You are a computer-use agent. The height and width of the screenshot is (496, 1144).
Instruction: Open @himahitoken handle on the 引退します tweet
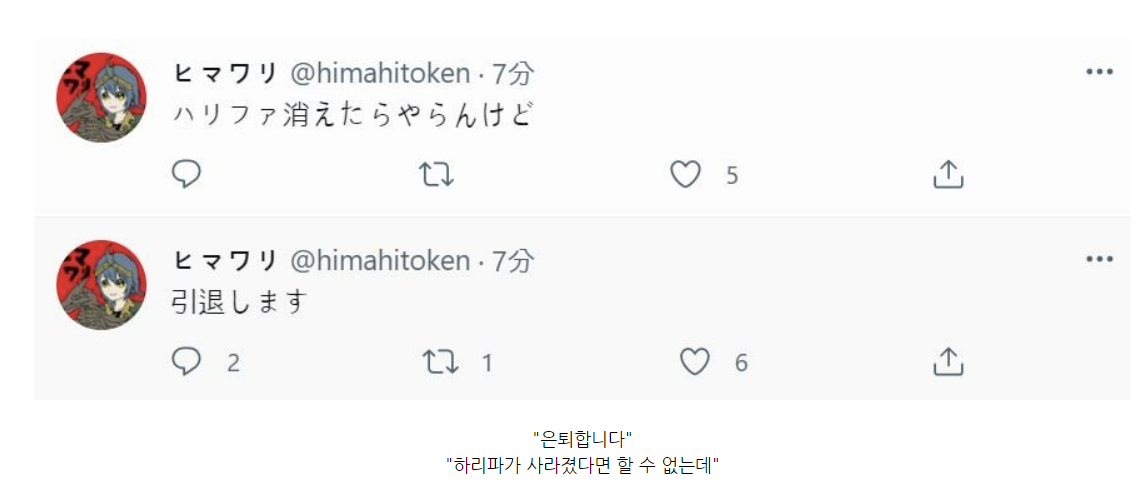pos(379,261)
